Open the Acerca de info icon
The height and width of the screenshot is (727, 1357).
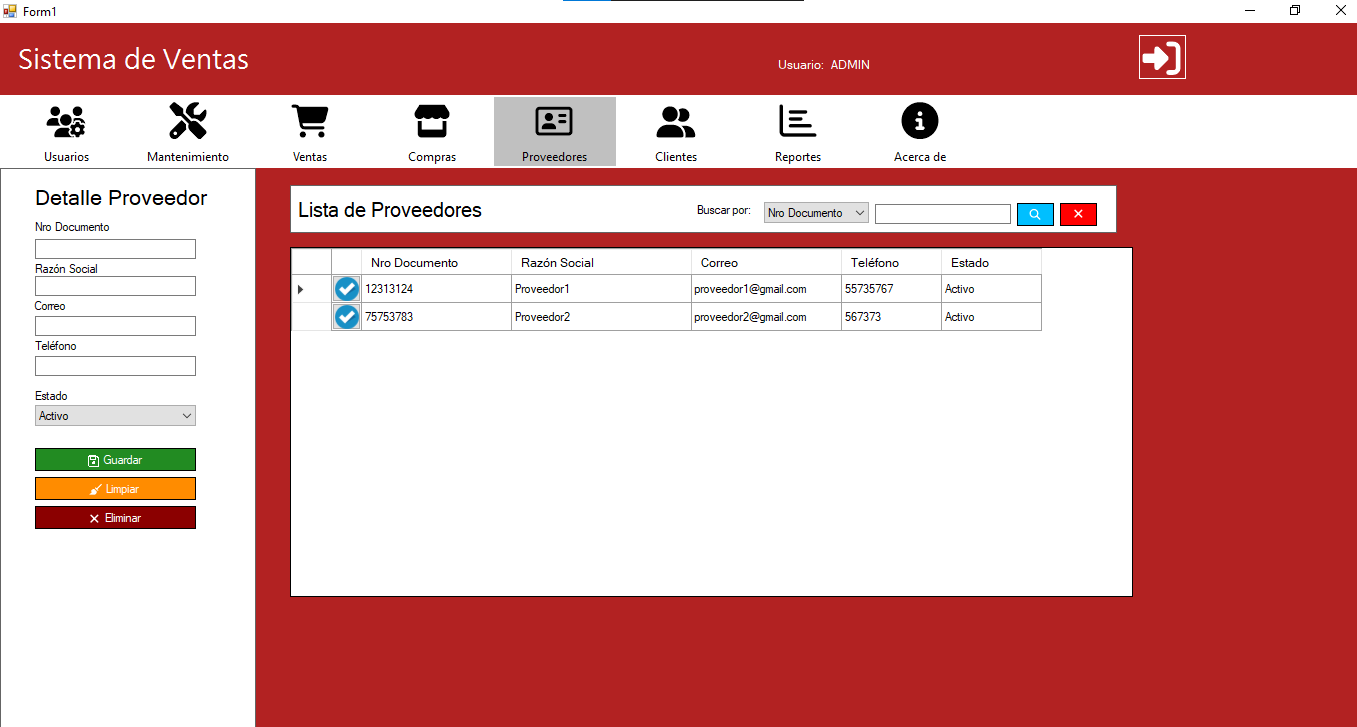pos(920,122)
